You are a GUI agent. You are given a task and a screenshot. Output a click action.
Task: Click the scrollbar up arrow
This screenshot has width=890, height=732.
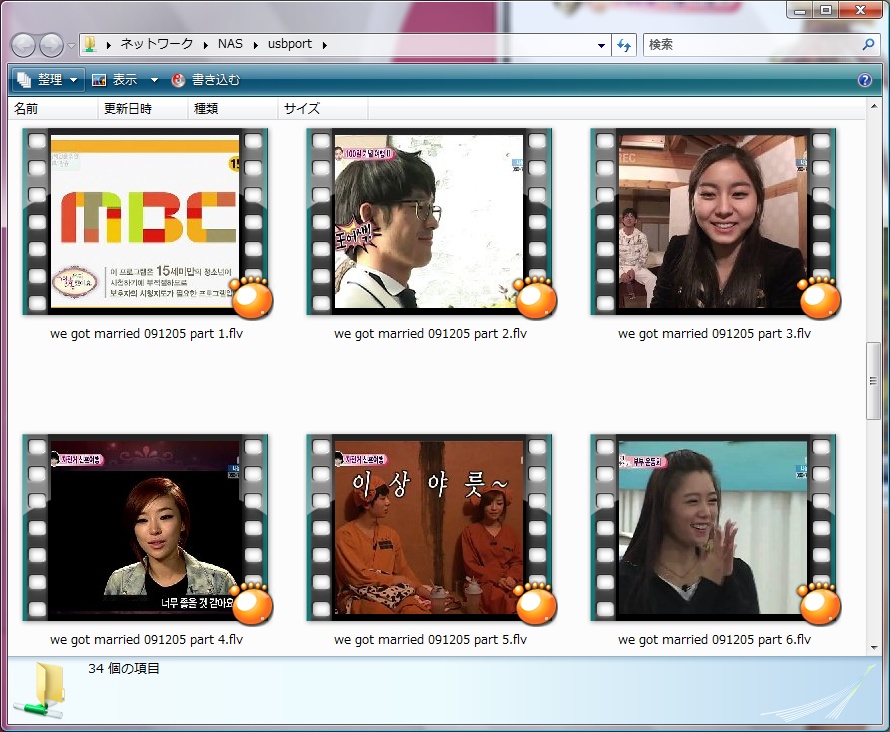coord(874,106)
